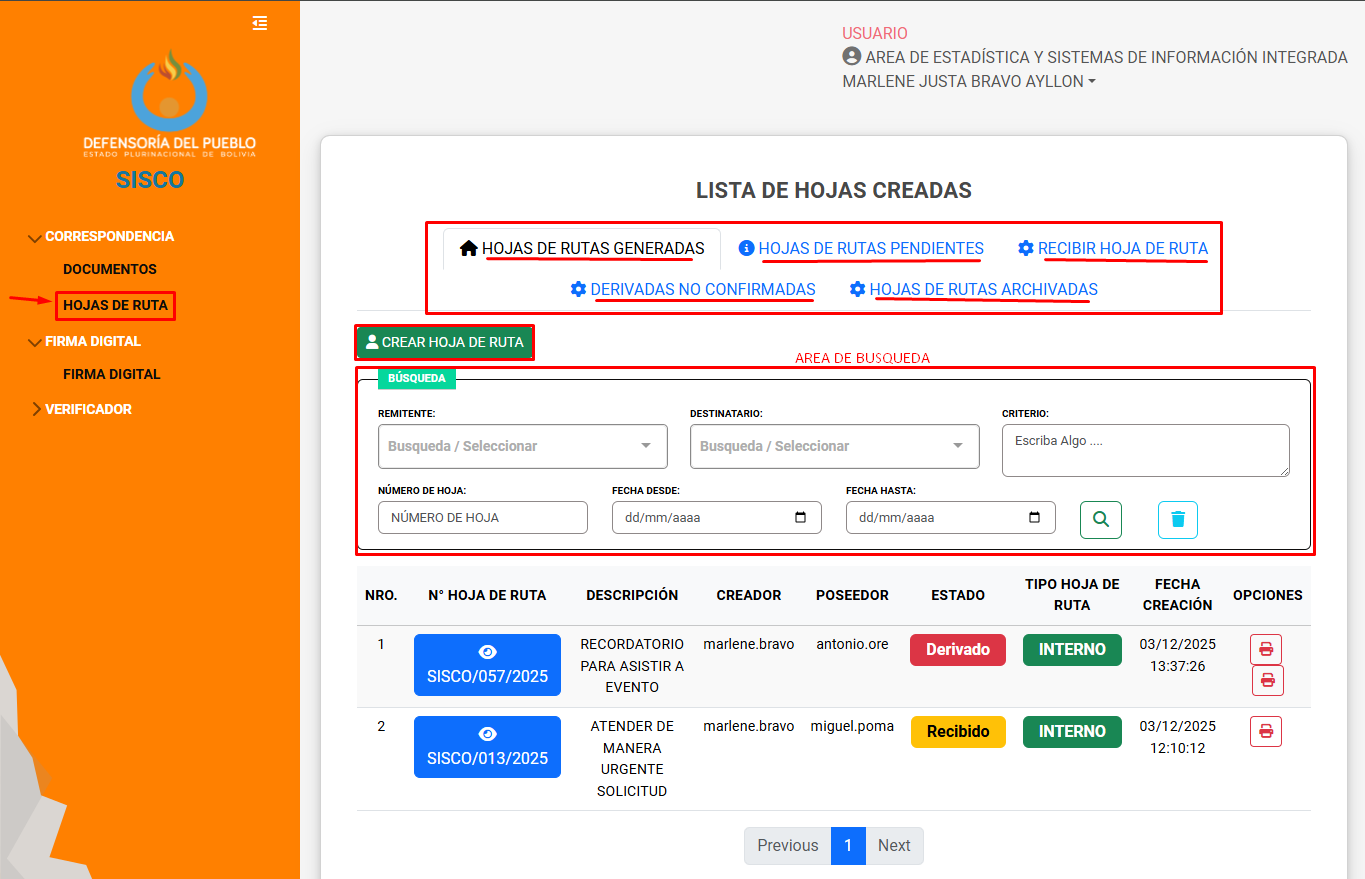
Task: Open calendar picker in Fecha Desde field
Action: tap(800, 518)
